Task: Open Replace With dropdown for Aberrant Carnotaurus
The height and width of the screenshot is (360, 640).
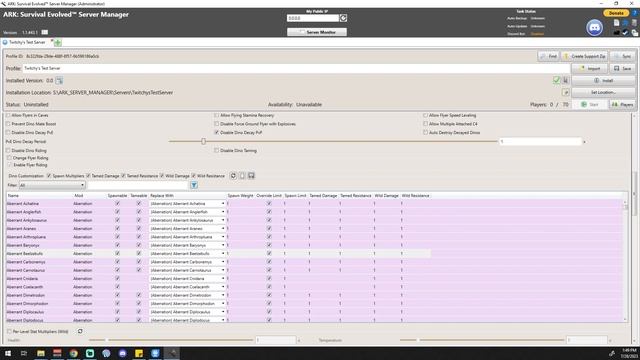Action: click(223, 270)
